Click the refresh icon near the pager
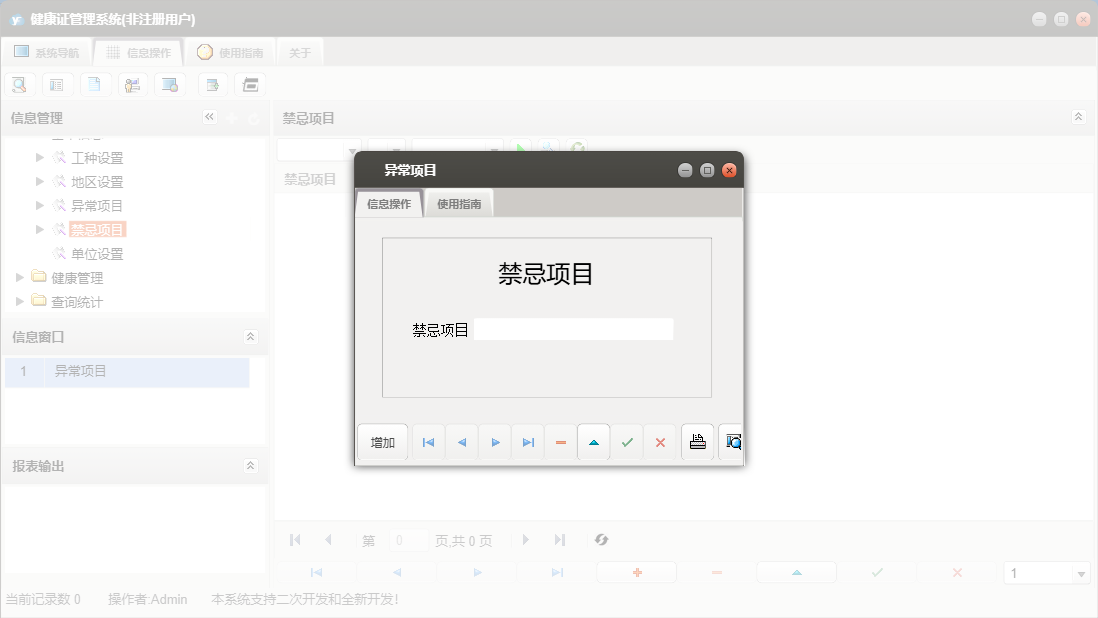This screenshot has height=618, width=1098. [x=601, y=540]
